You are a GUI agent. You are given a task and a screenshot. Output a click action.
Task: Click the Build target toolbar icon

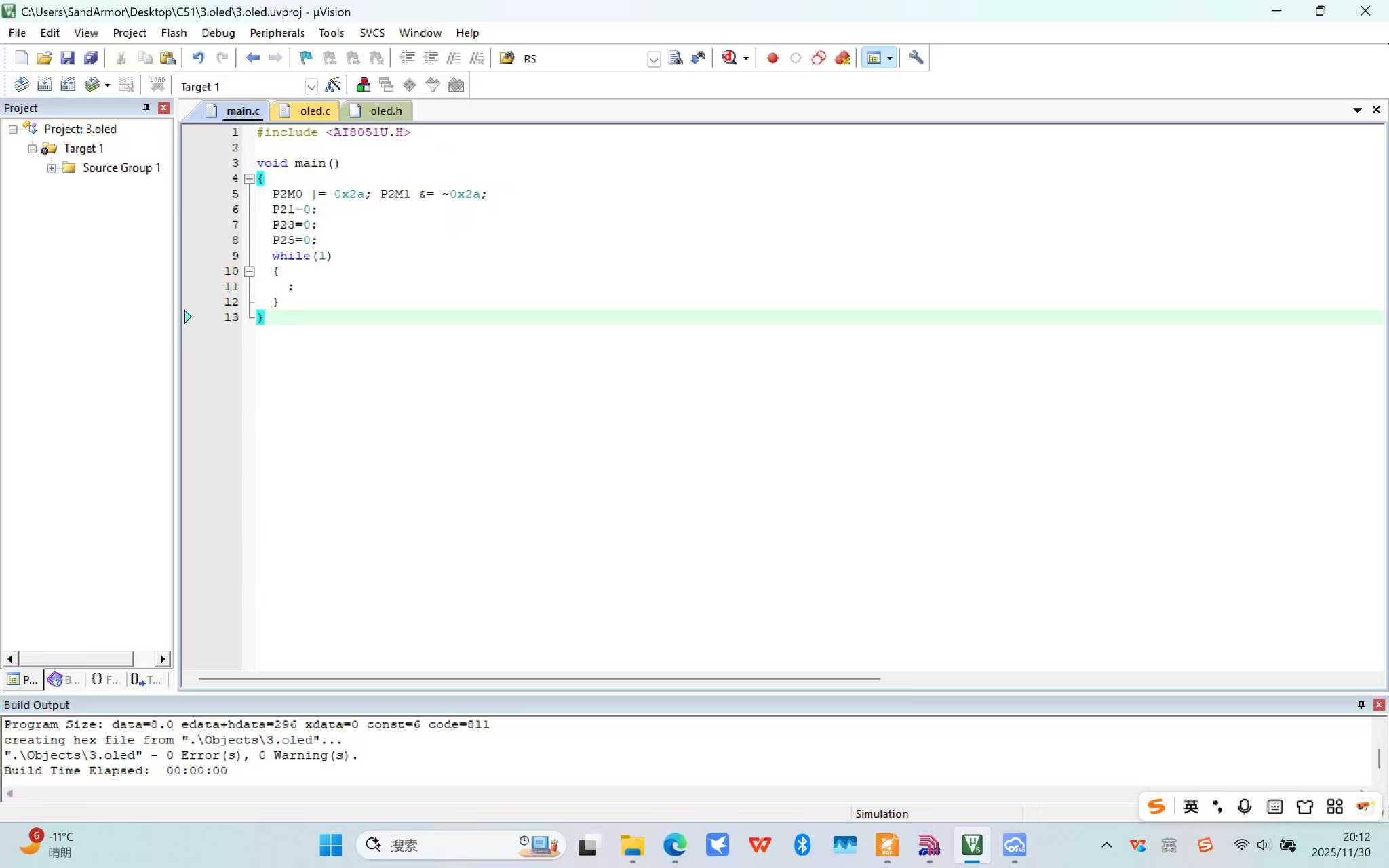point(45,85)
